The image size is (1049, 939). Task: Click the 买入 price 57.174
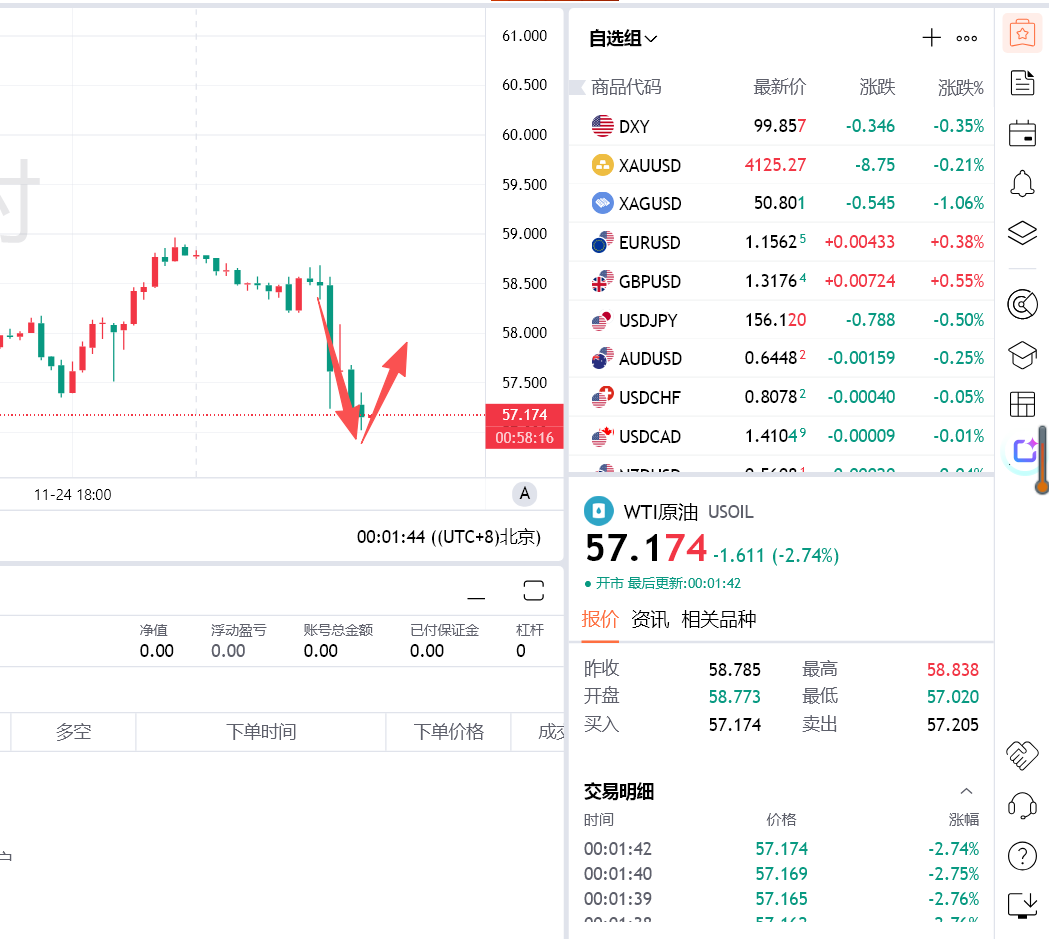735,724
